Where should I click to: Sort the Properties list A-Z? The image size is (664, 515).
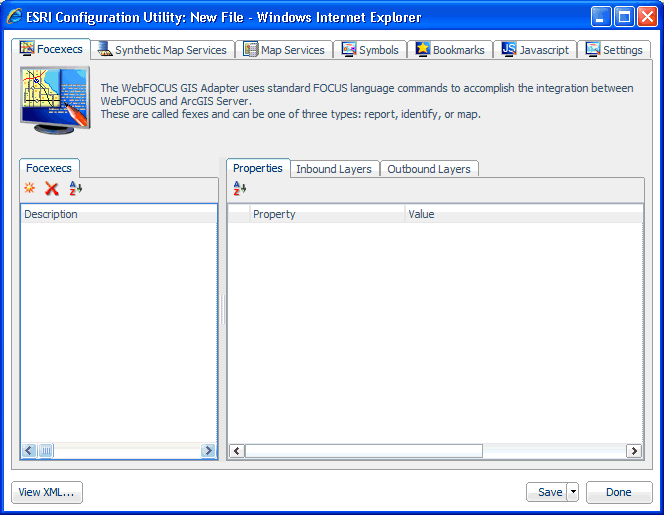coord(240,188)
